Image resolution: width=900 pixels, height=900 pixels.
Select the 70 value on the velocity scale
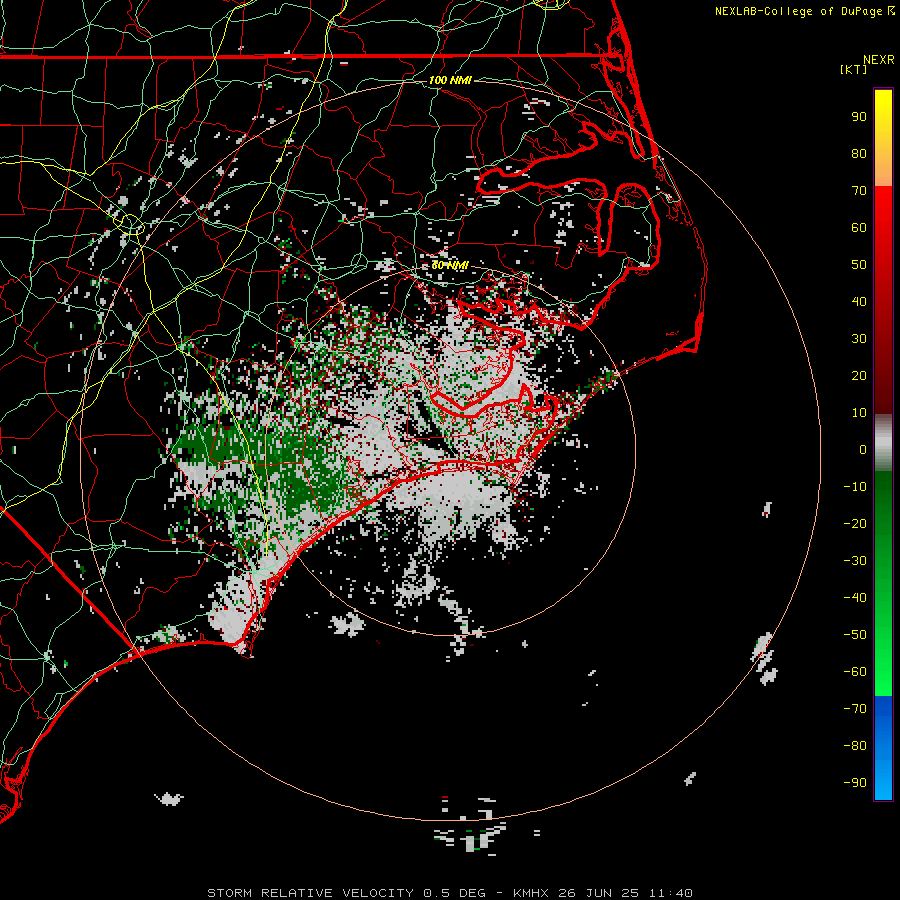coord(859,191)
